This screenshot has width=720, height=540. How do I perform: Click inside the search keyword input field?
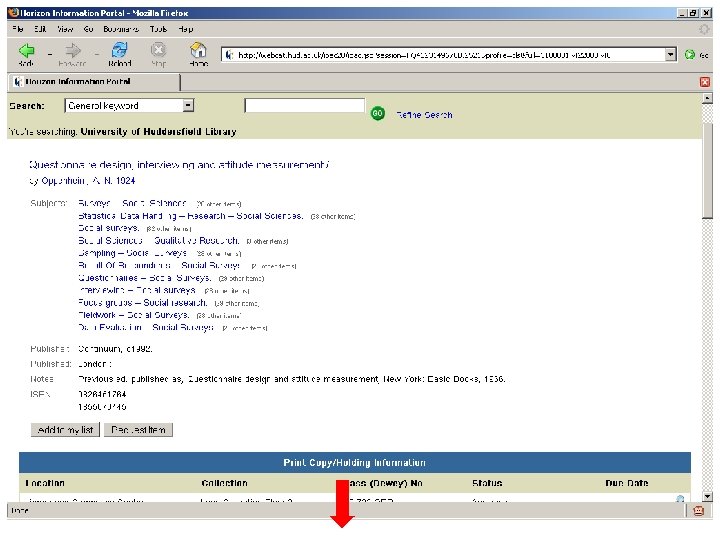tap(305, 106)
